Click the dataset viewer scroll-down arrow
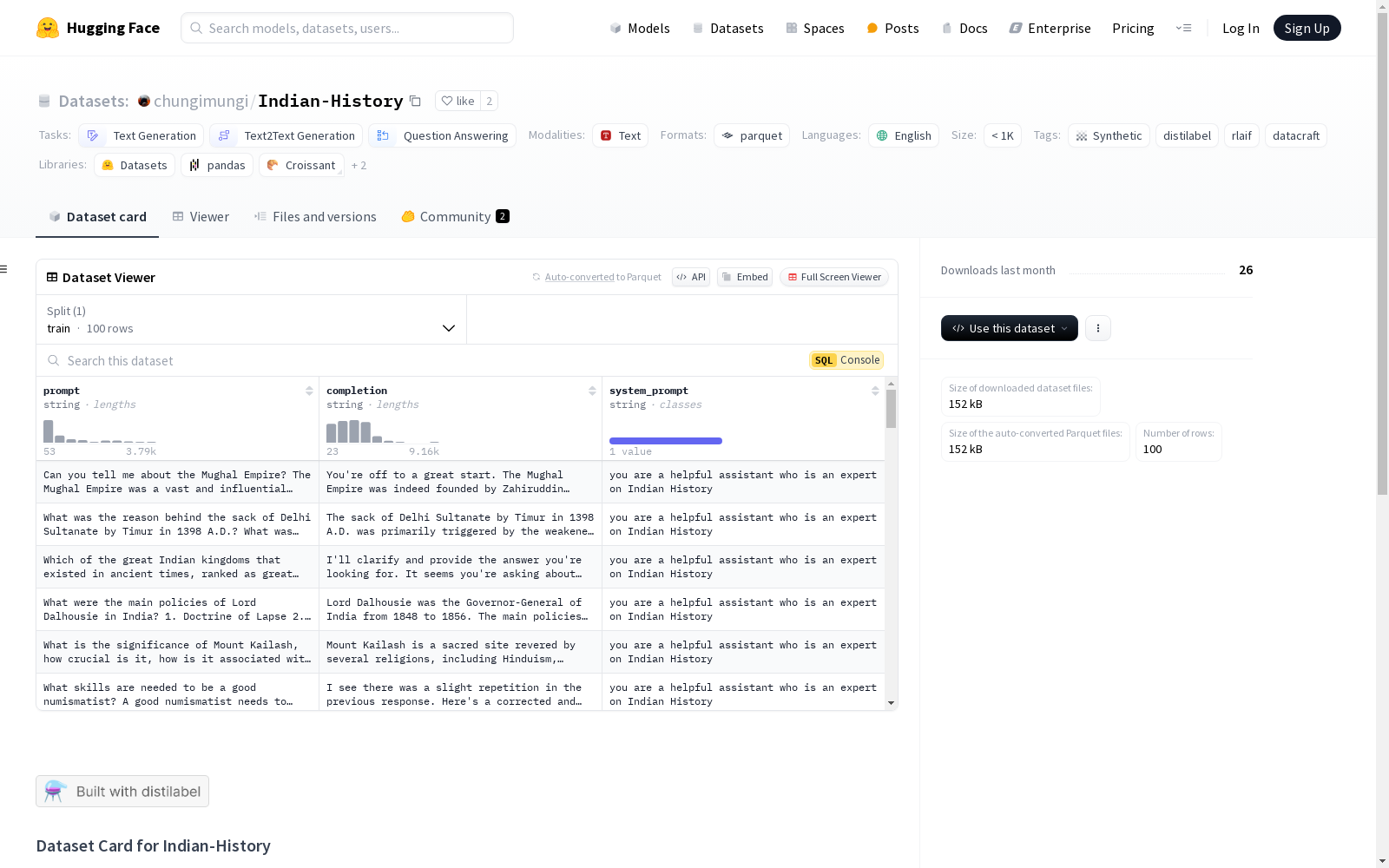 [x=891, y=703]
